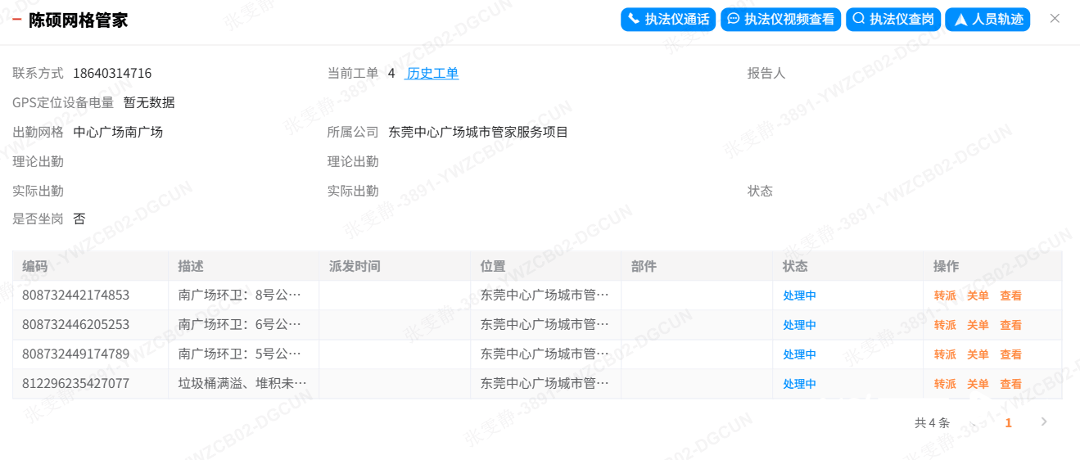Image resolution: width=1080 pixels, height=460 pixels.
Task: Click 查看 for order 812296235427077
Action: tap(1011, 384)
